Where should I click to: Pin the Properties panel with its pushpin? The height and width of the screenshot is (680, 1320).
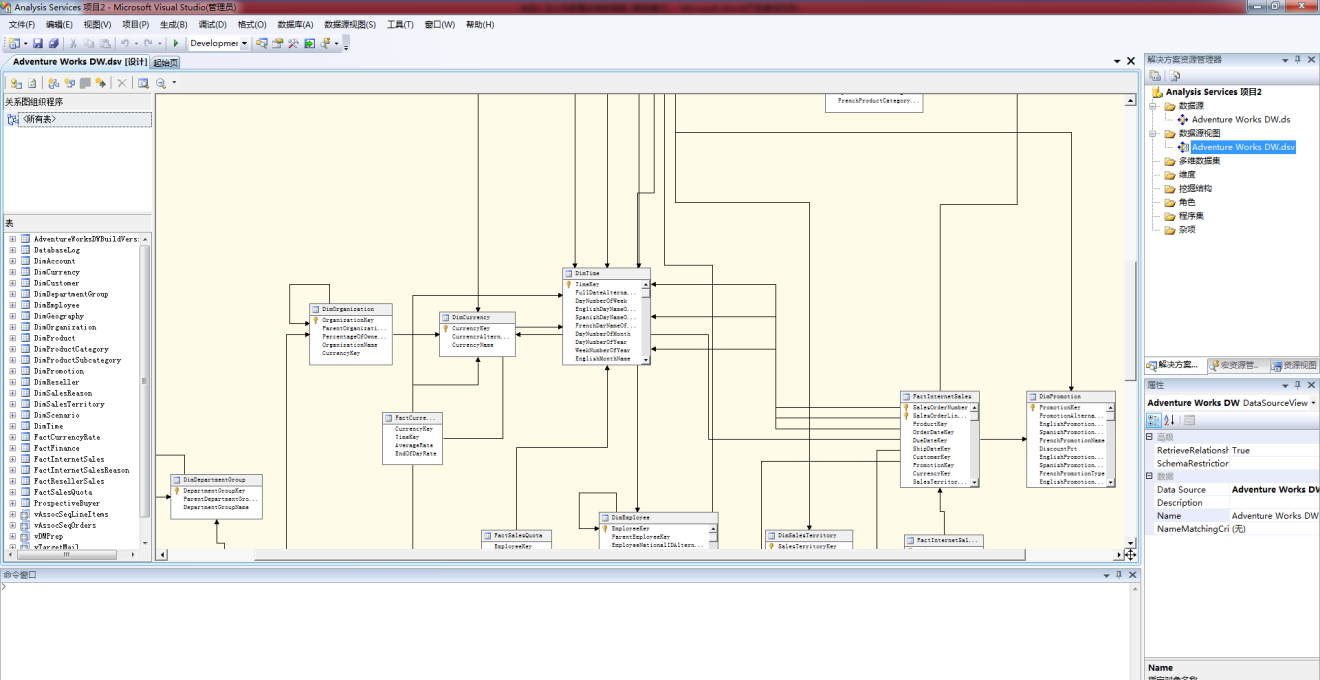[x=1297, y=386]
